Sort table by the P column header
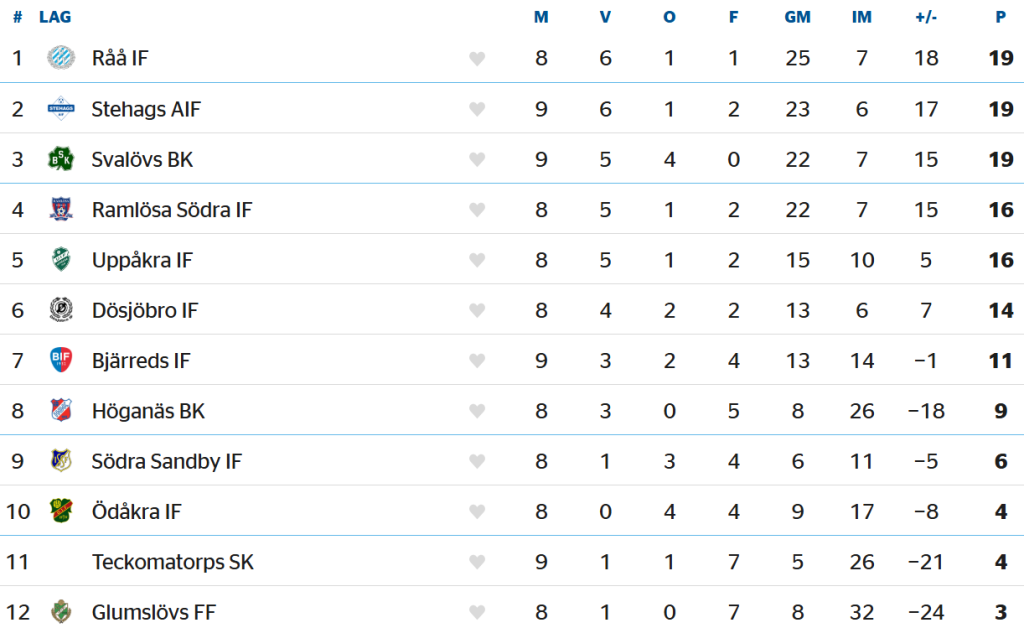This screenshot has width=1024, height=628. point(1000,17)
